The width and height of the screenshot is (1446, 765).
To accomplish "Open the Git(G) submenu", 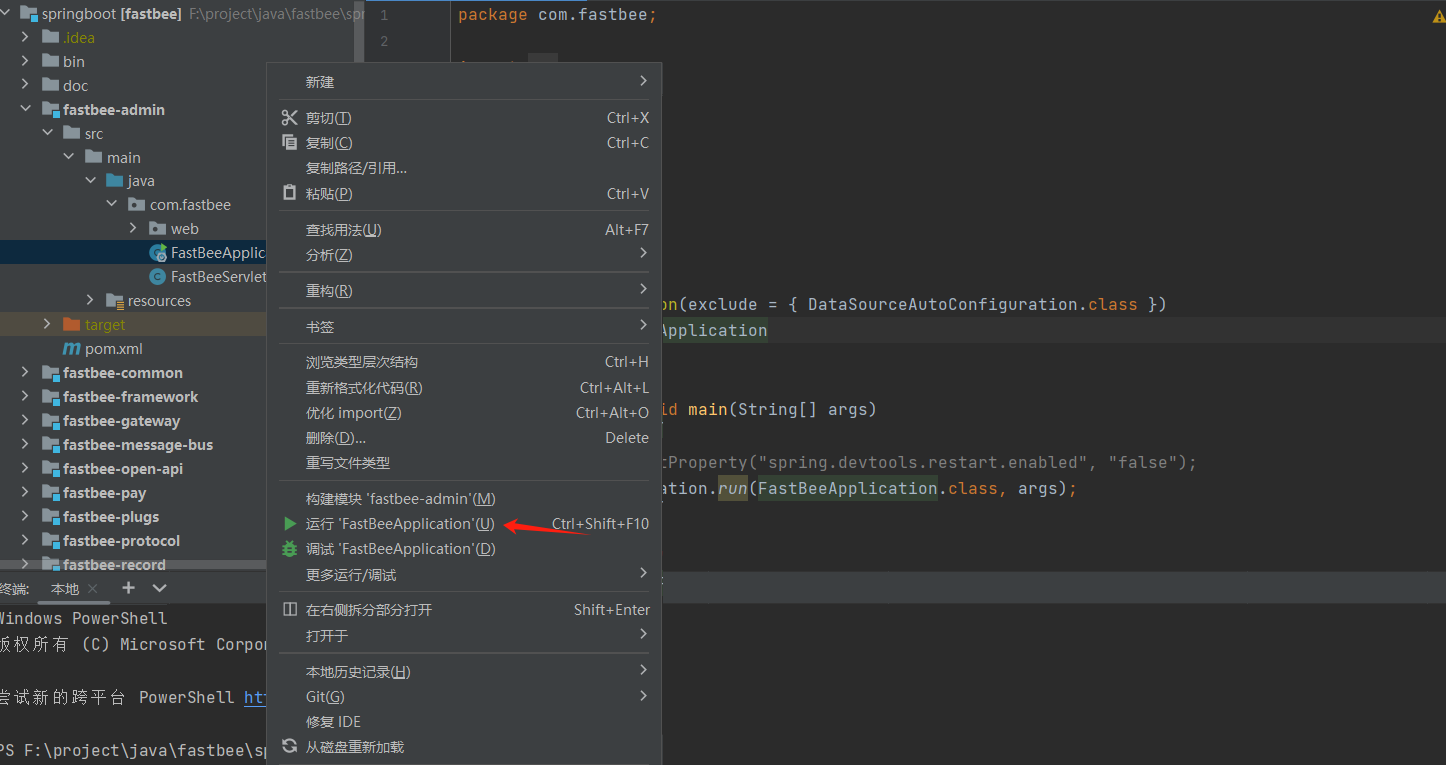I will [464, 697].
